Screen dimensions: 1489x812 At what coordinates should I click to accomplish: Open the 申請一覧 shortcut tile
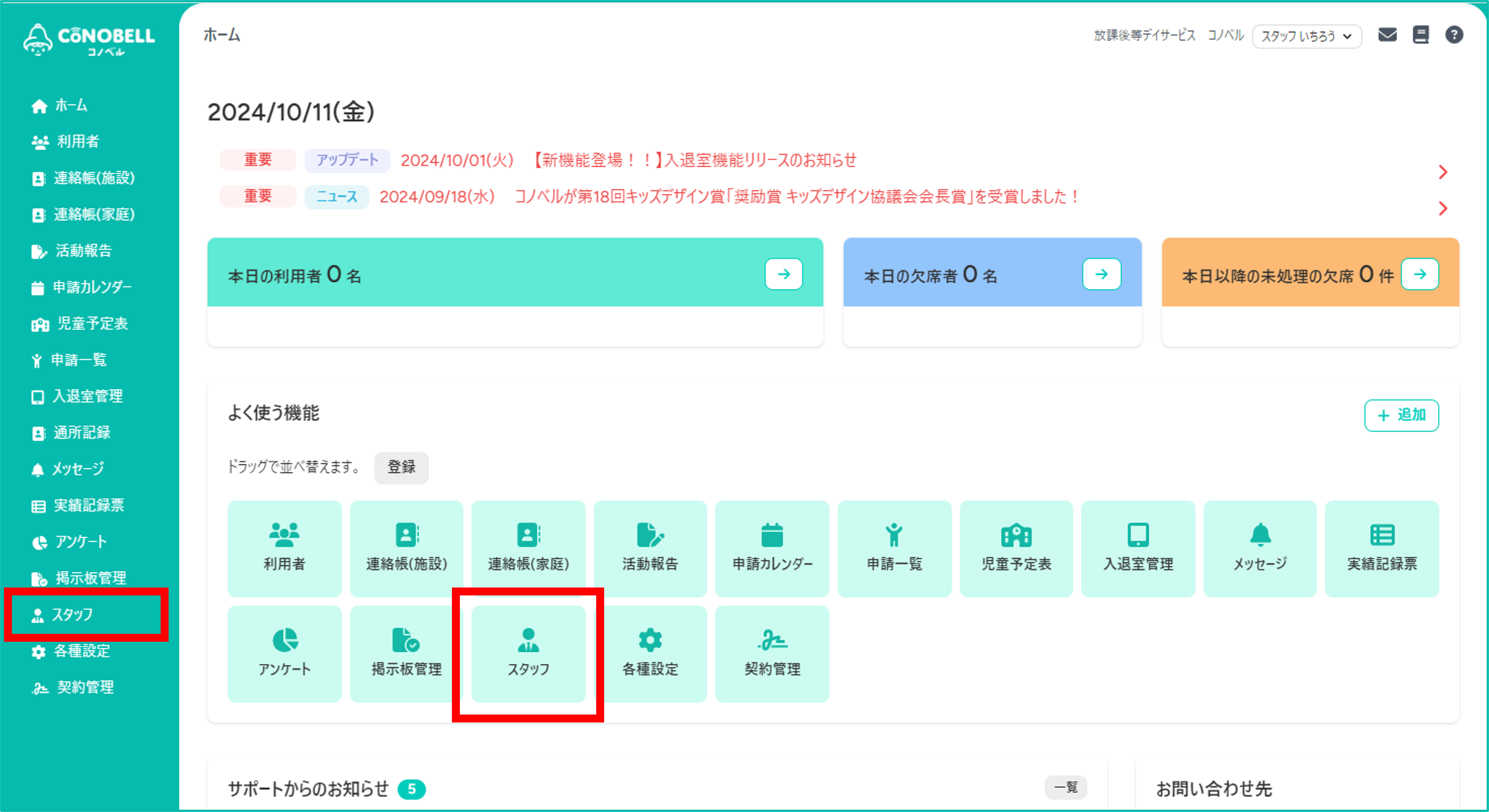[x=894, y=549]
